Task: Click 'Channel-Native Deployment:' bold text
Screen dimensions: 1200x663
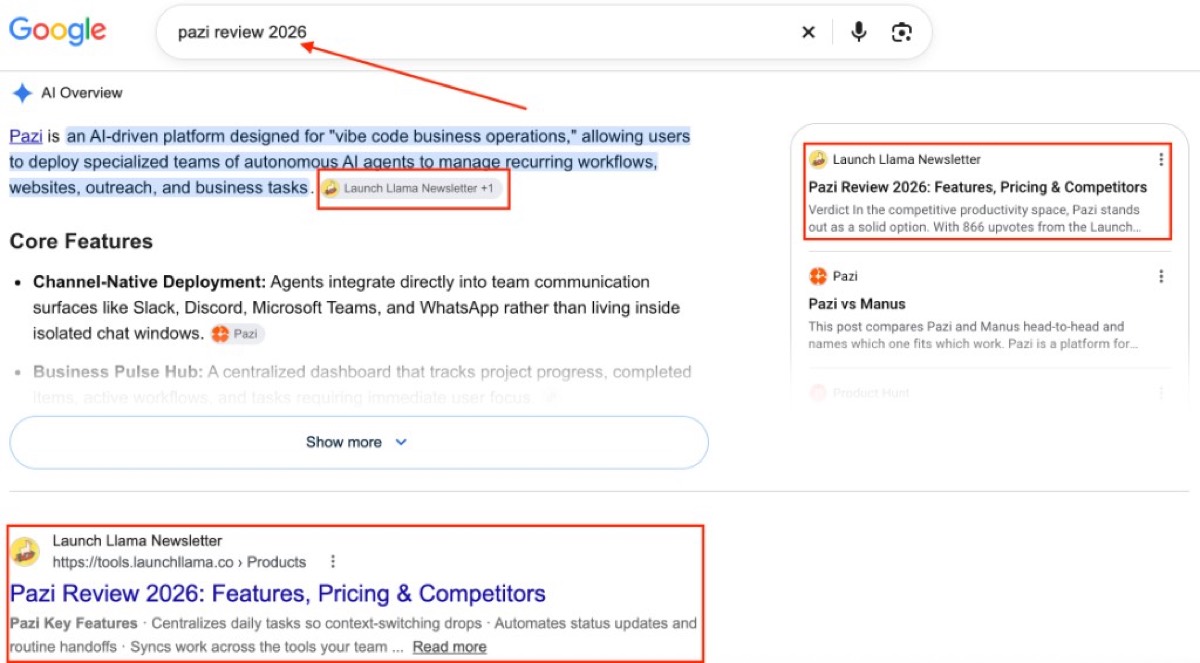Action: [x=149, y=282]
